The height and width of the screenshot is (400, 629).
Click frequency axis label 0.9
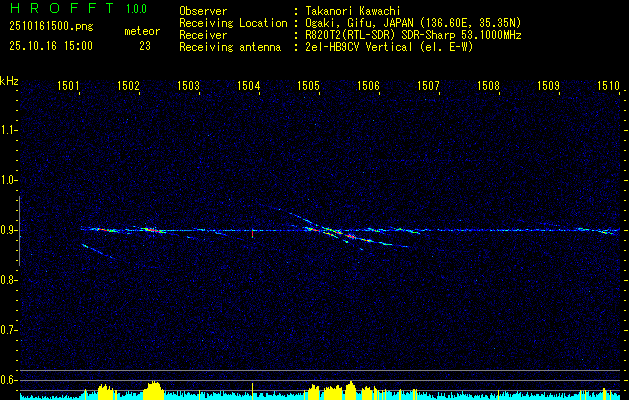point(7,230)
